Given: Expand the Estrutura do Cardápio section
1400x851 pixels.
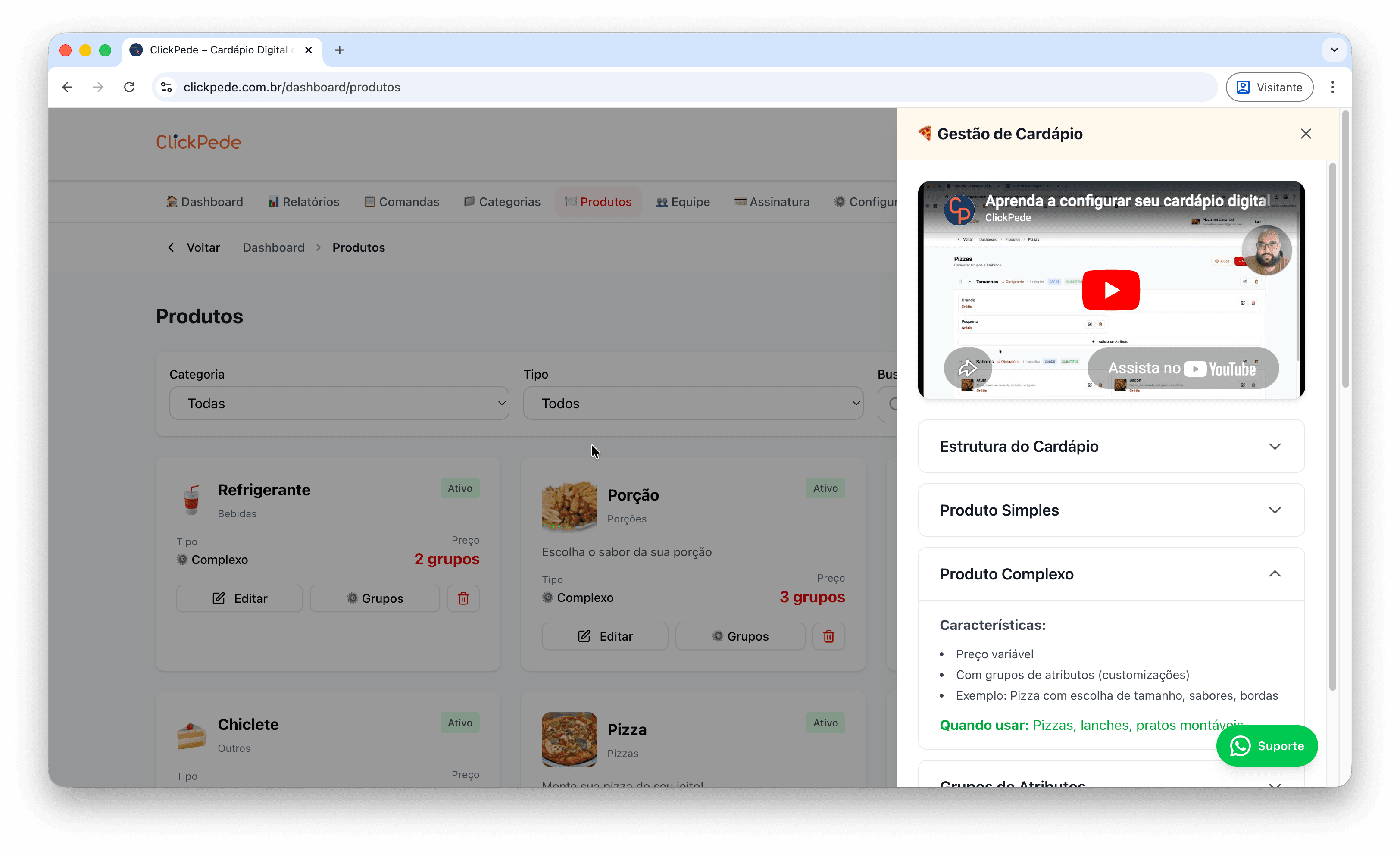Looking at the screenshot, I should [x=1111, y=447].
